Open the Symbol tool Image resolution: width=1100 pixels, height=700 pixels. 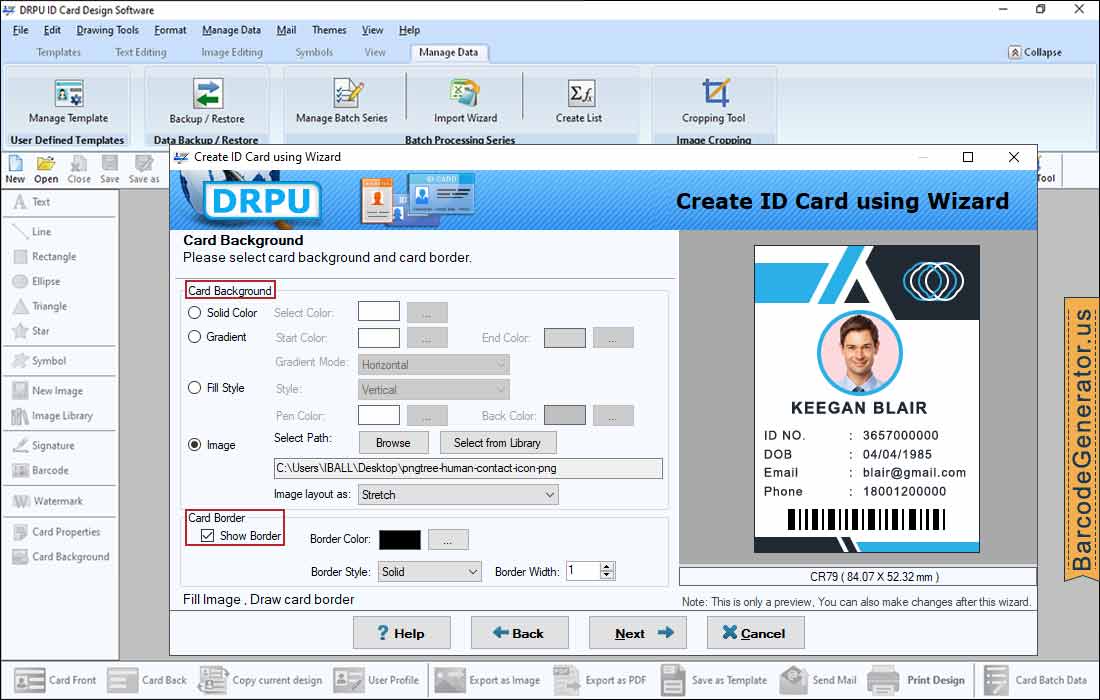pos(39,361)
